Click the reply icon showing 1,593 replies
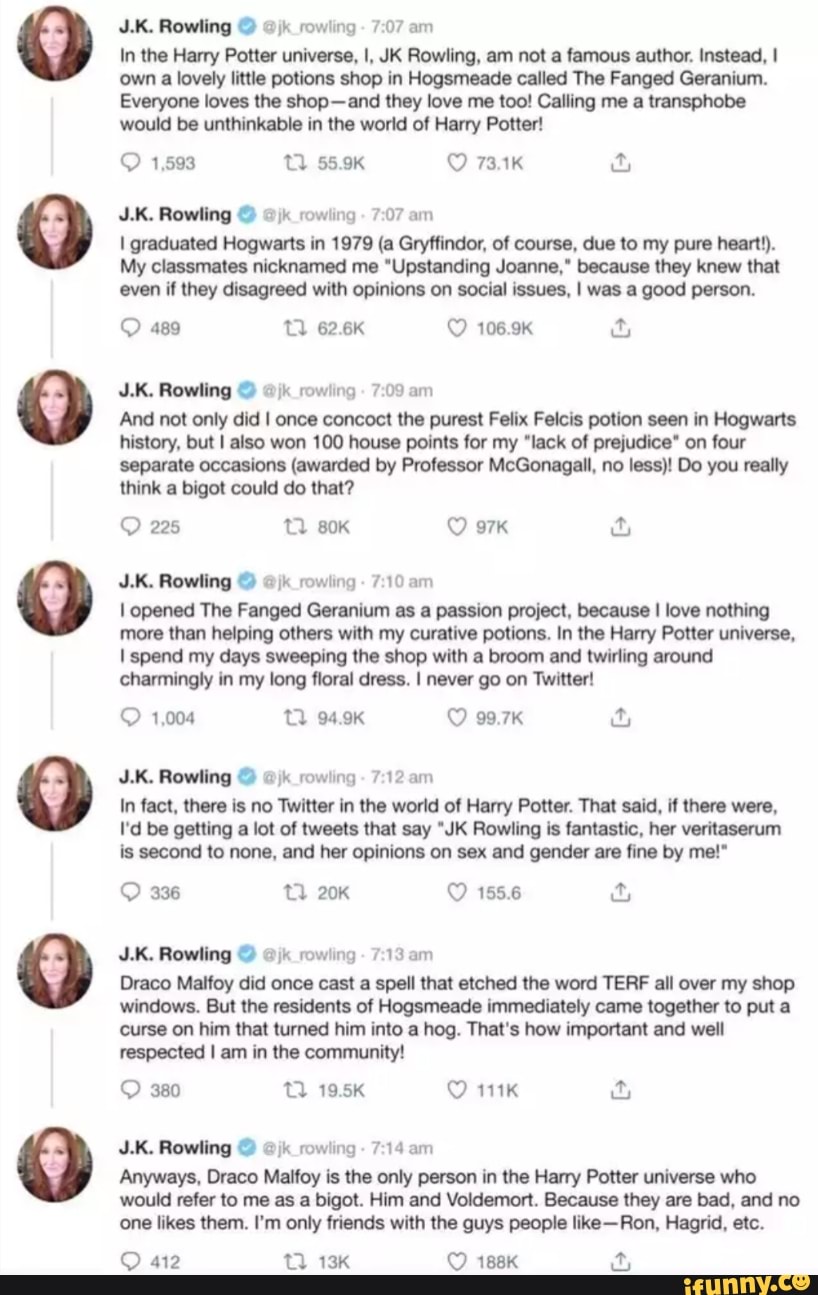Screen dimensions: 818x1295 pyautogui.click(x=129, y=164)
